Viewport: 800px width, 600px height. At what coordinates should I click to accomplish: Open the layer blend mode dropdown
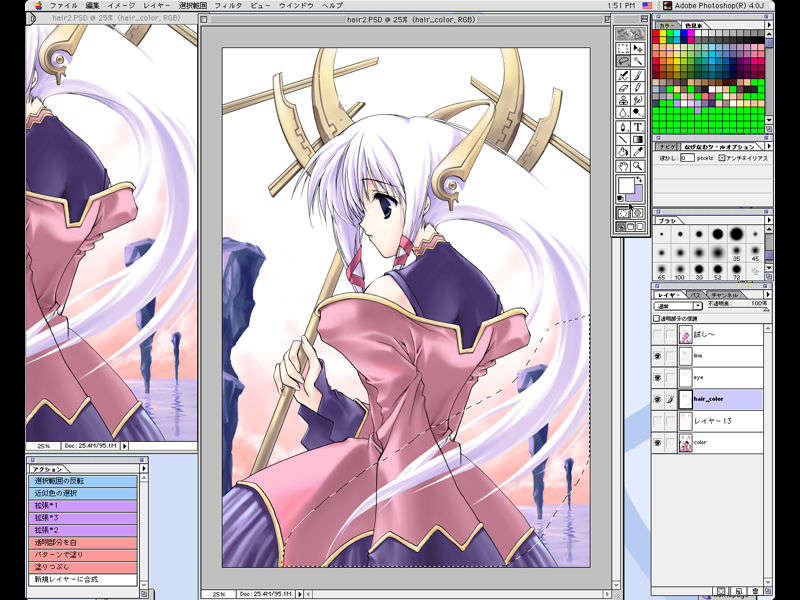679,306
